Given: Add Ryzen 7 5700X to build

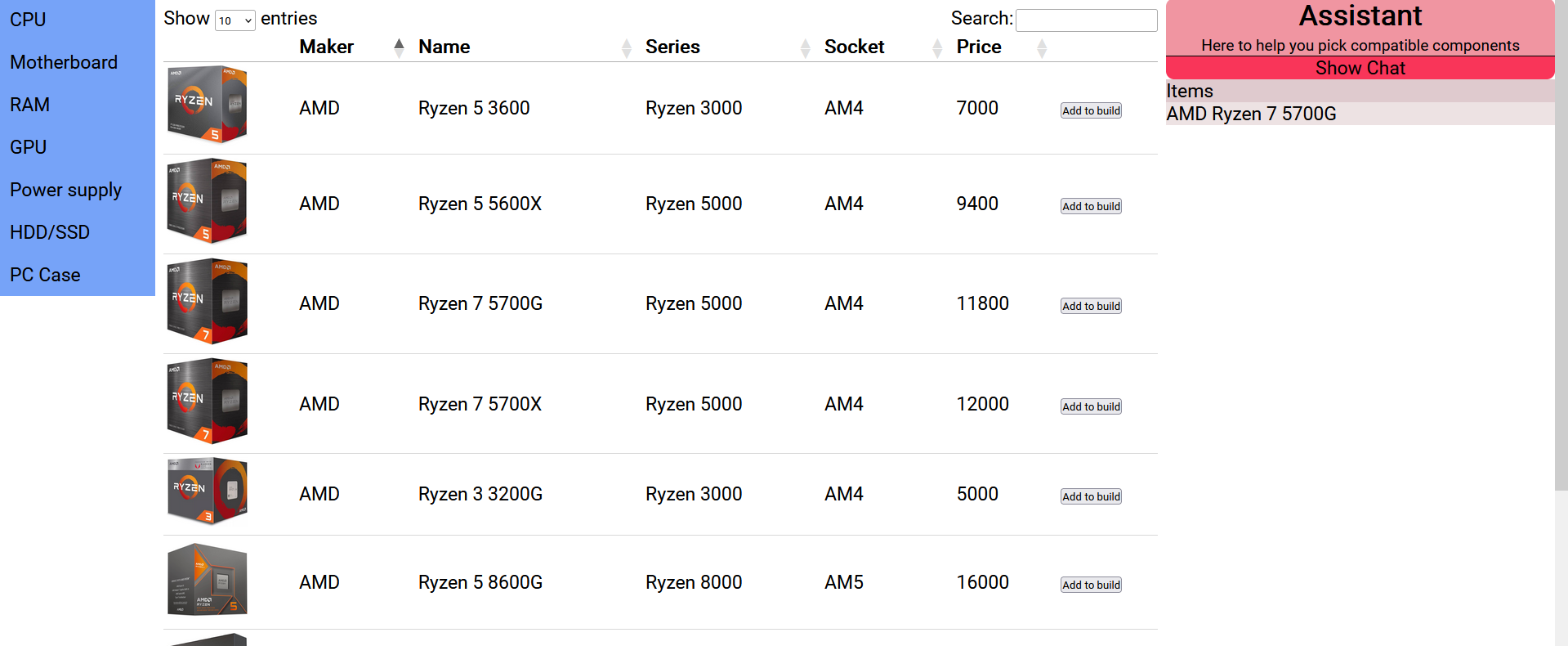Looking at the screenshot, I should [x=1091, y=406].
